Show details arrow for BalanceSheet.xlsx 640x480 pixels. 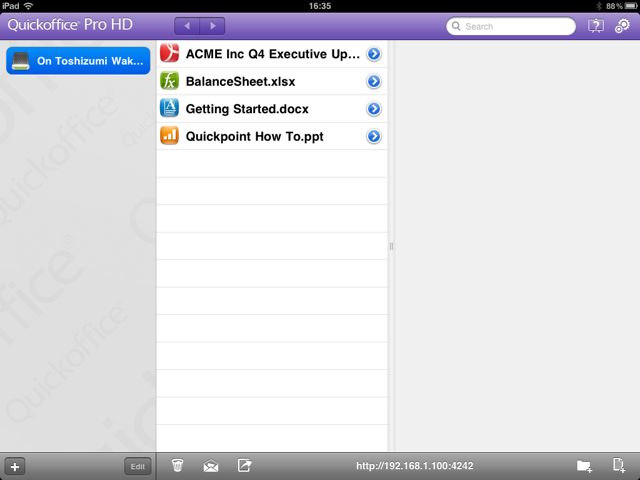(374, 81)
